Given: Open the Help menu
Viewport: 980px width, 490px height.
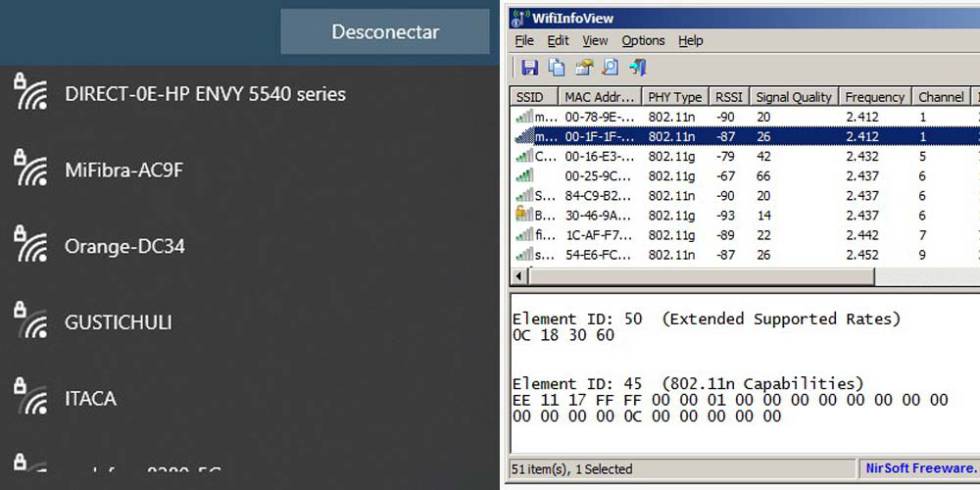Looking at the screenshot, I should pyautogui.click(x=691, y=41).
